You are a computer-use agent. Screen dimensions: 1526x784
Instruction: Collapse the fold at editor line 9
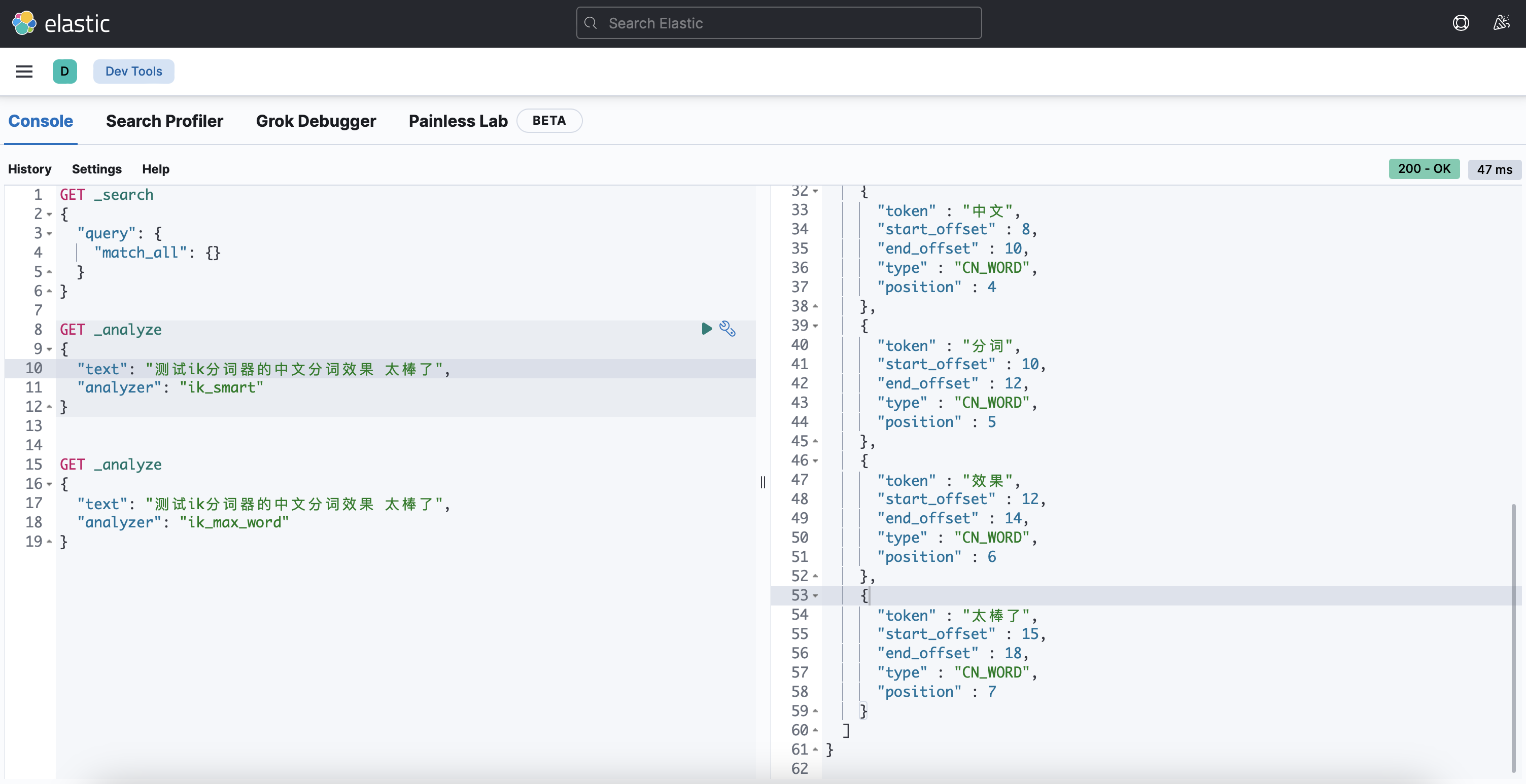49,349
